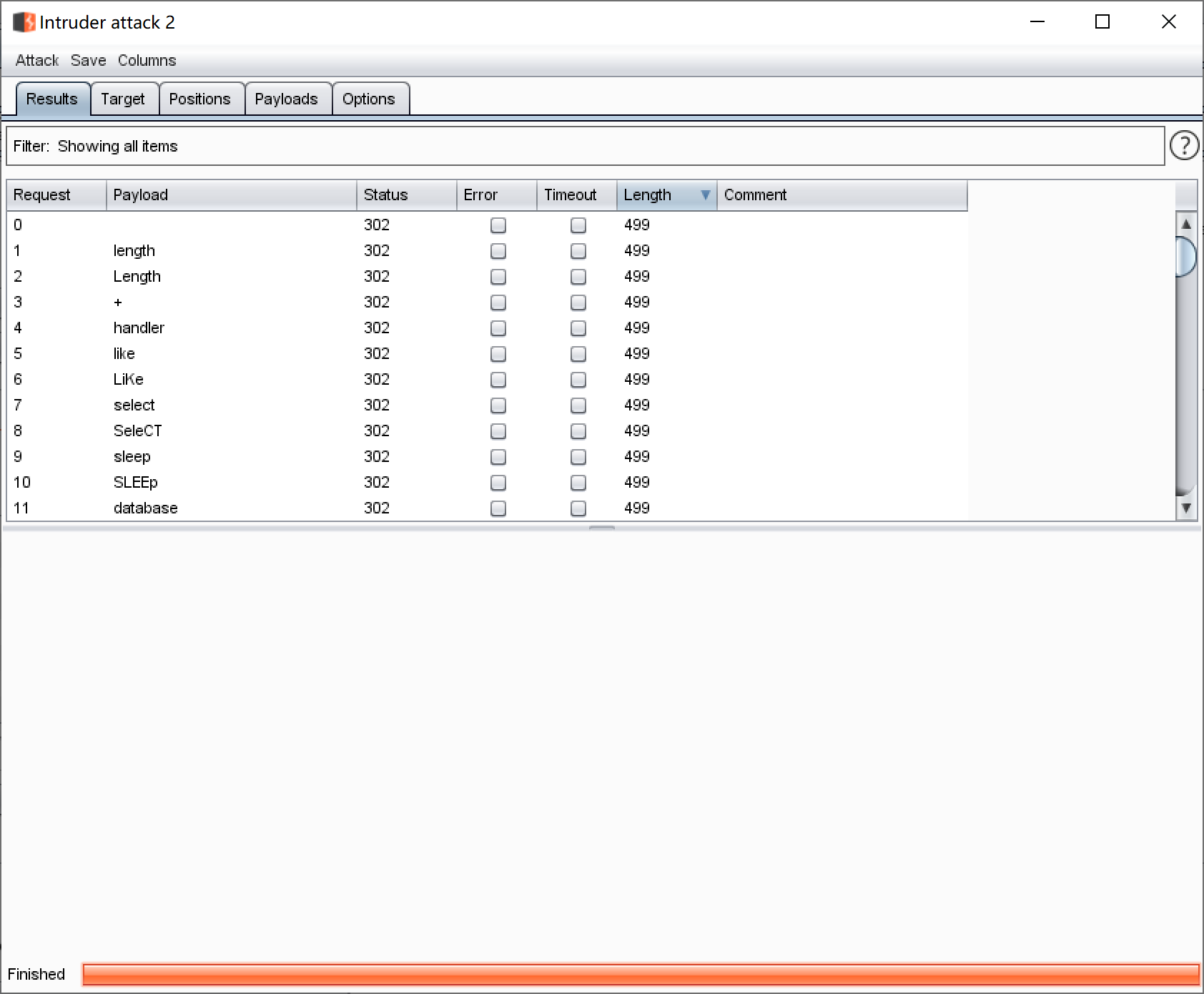Image resolution: width=1204 pixels, height=994 pixels.
Task: Click status 302 in handler row
Action: click(377, 328)
